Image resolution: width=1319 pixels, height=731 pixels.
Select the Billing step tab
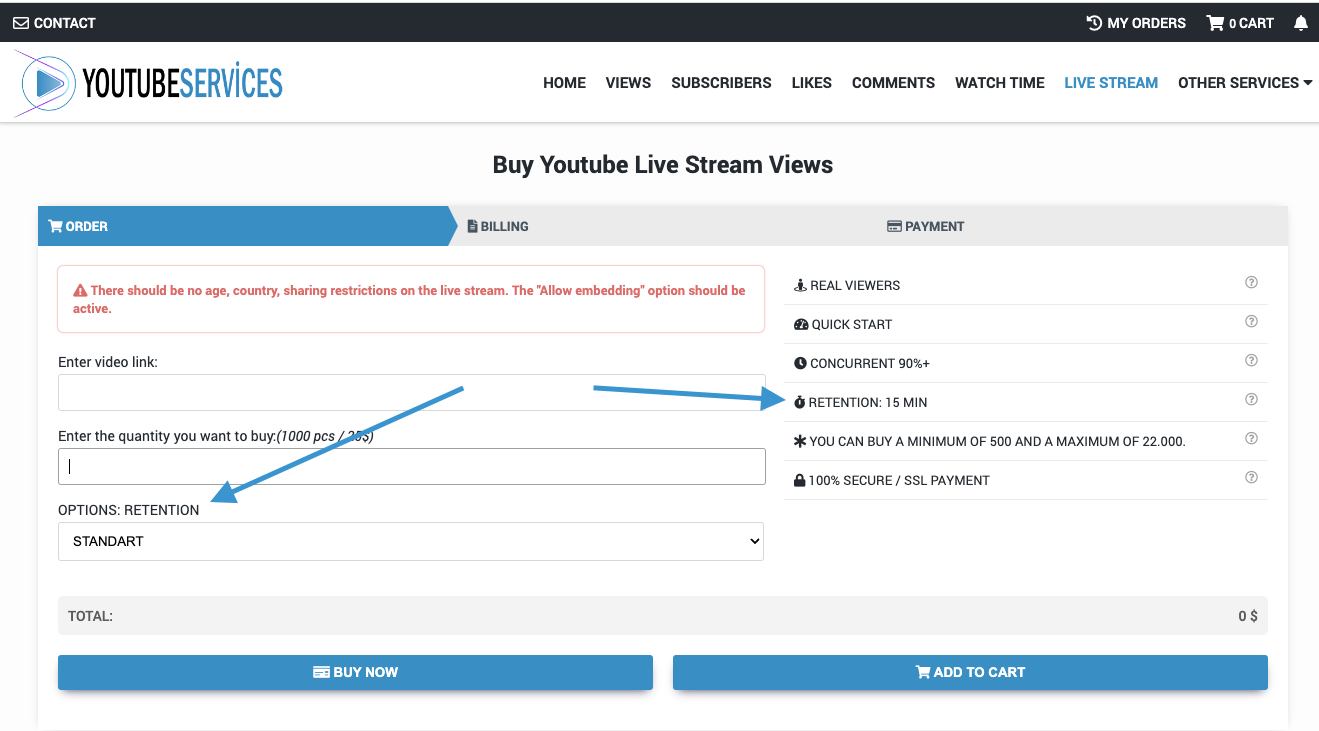[x=498, y=226]
